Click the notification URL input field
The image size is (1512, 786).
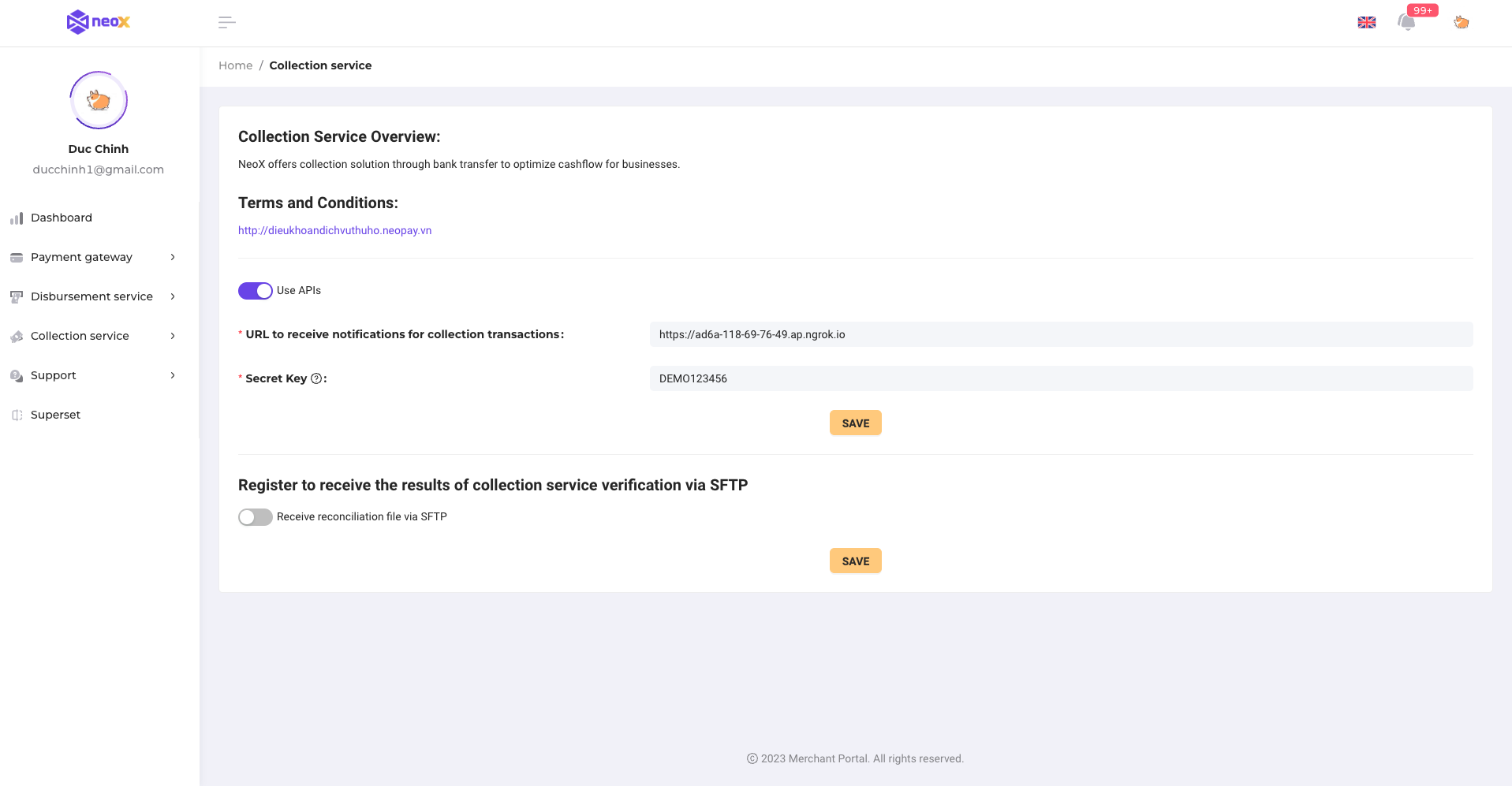click(x=1061, y=334)
